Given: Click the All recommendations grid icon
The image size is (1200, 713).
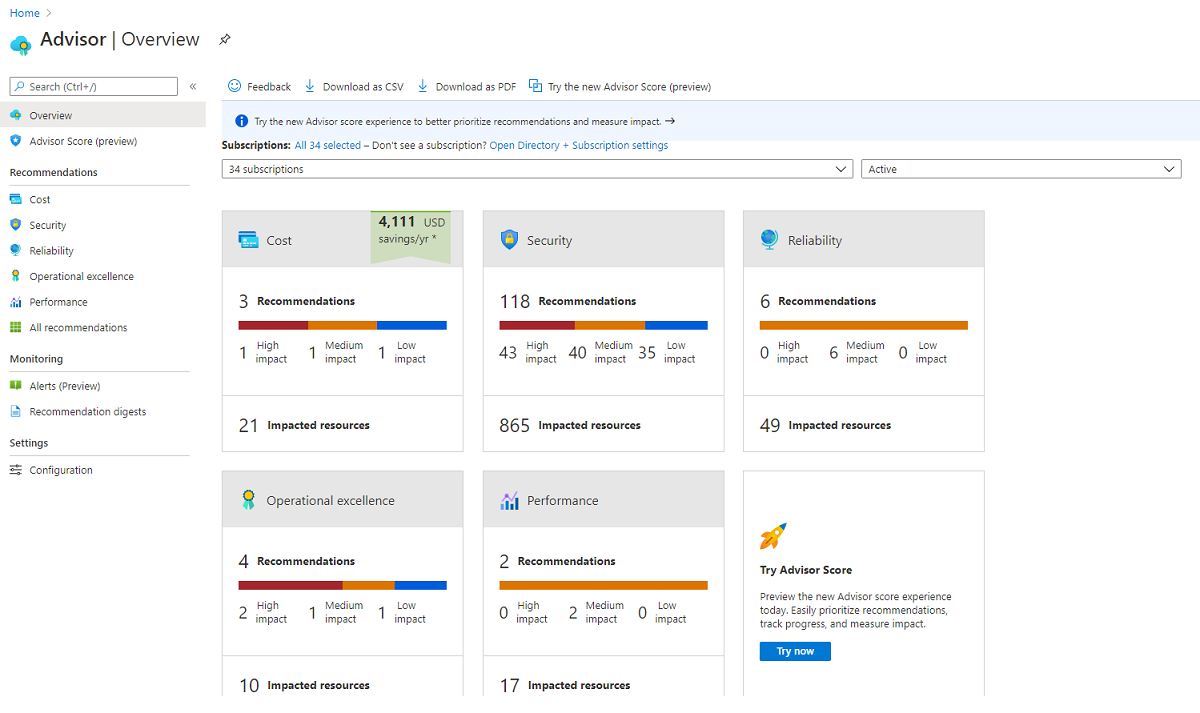Looking at the screenshot, I should point(16,327).
